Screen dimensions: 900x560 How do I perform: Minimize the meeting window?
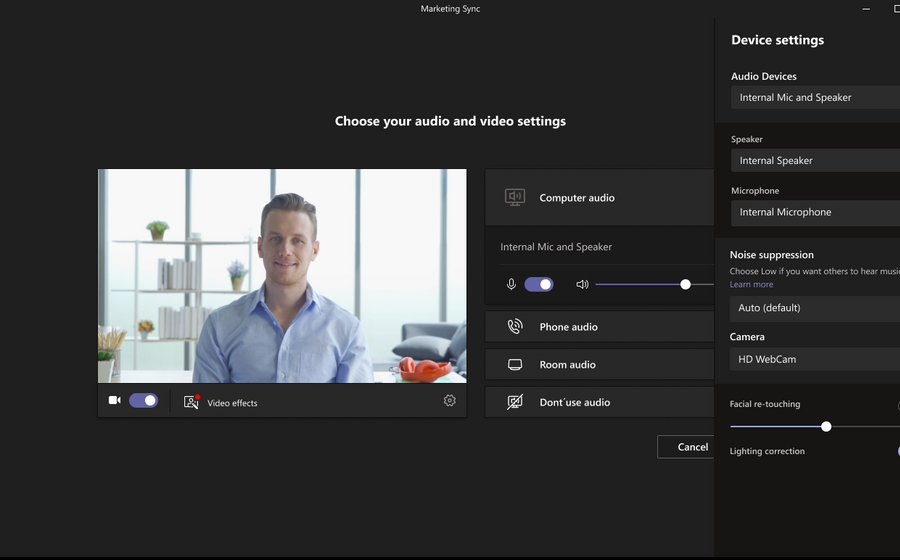[x=866, y=9]
